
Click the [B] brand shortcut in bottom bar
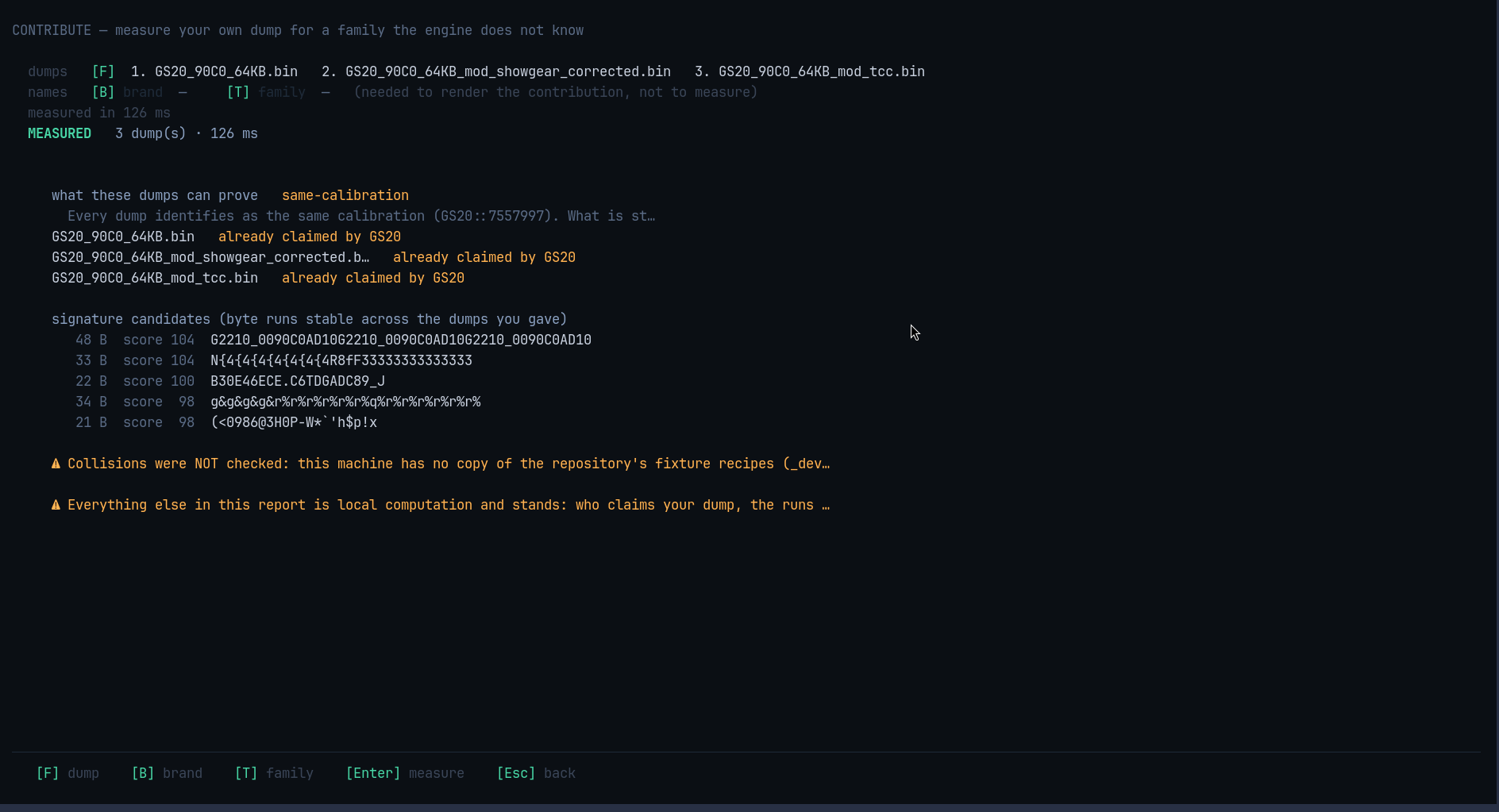point(167,773)
